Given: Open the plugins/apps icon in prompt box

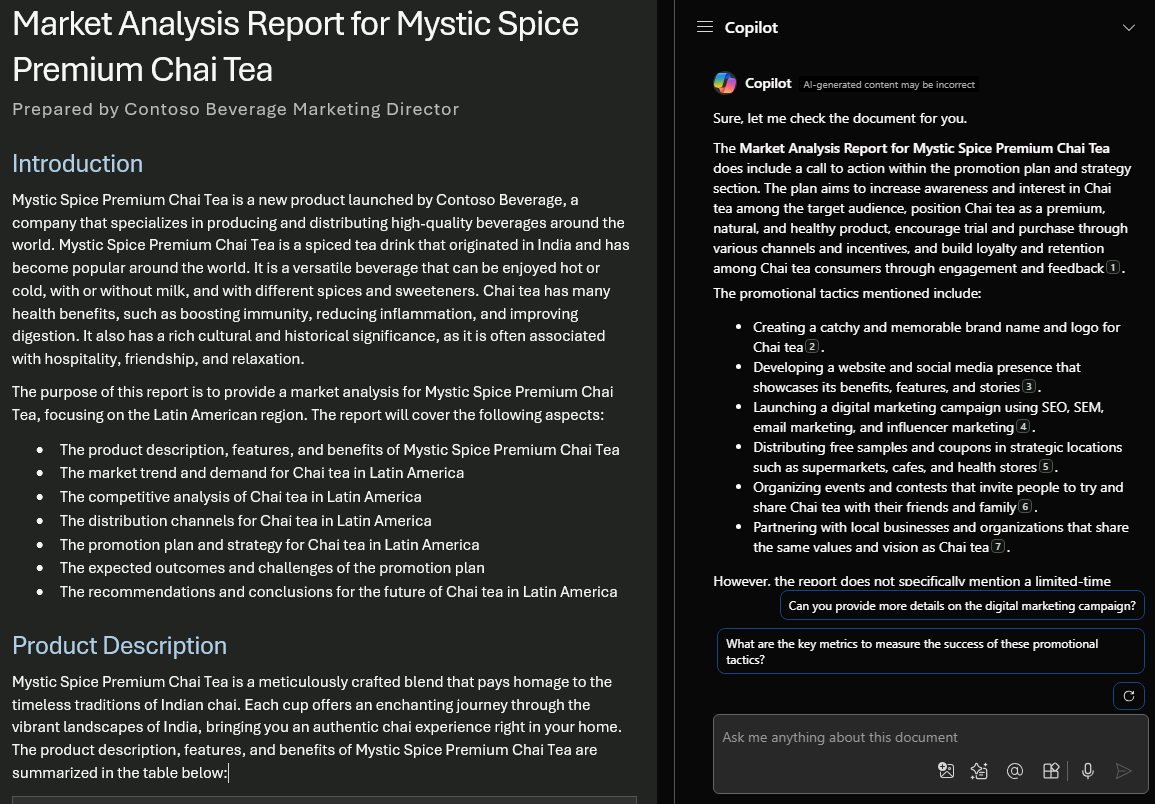Looking at the screenshot, I should click(x=1051, y=771).
